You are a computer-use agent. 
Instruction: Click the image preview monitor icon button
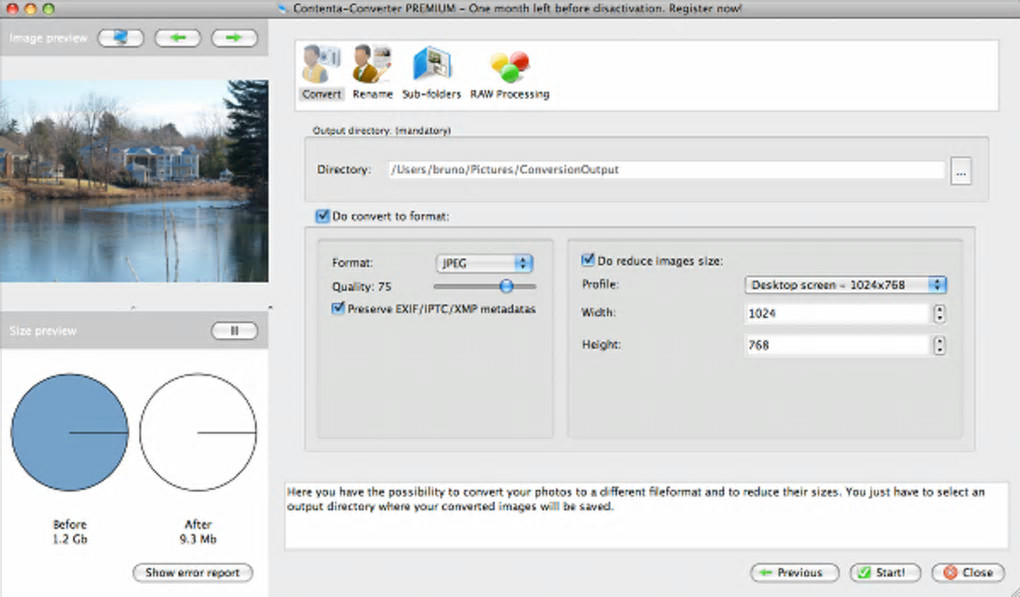pos(121,38)
